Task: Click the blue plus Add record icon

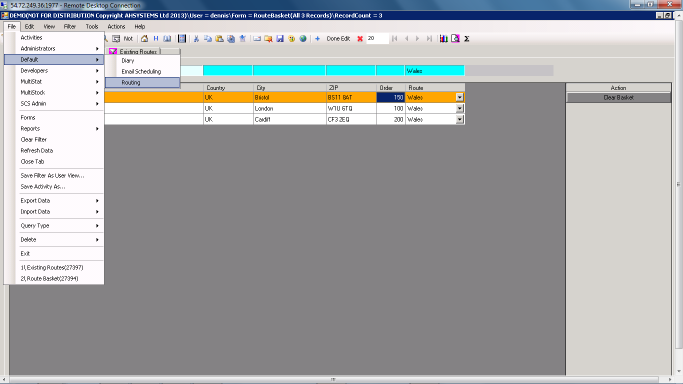Action: pos(318,39)
